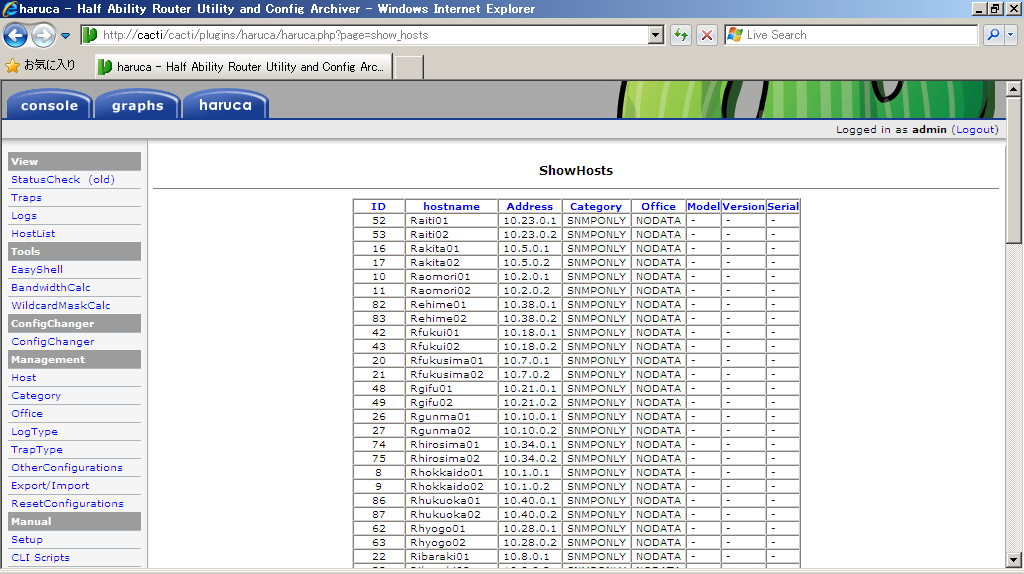Viewport: 1024px width, 574px height.
Task: Open Office under Management
Action: [27, 413]
